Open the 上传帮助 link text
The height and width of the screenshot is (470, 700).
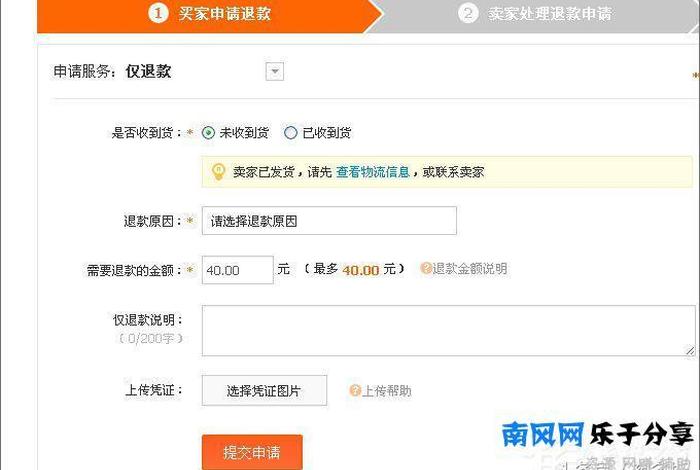click(x=387, y=391)
